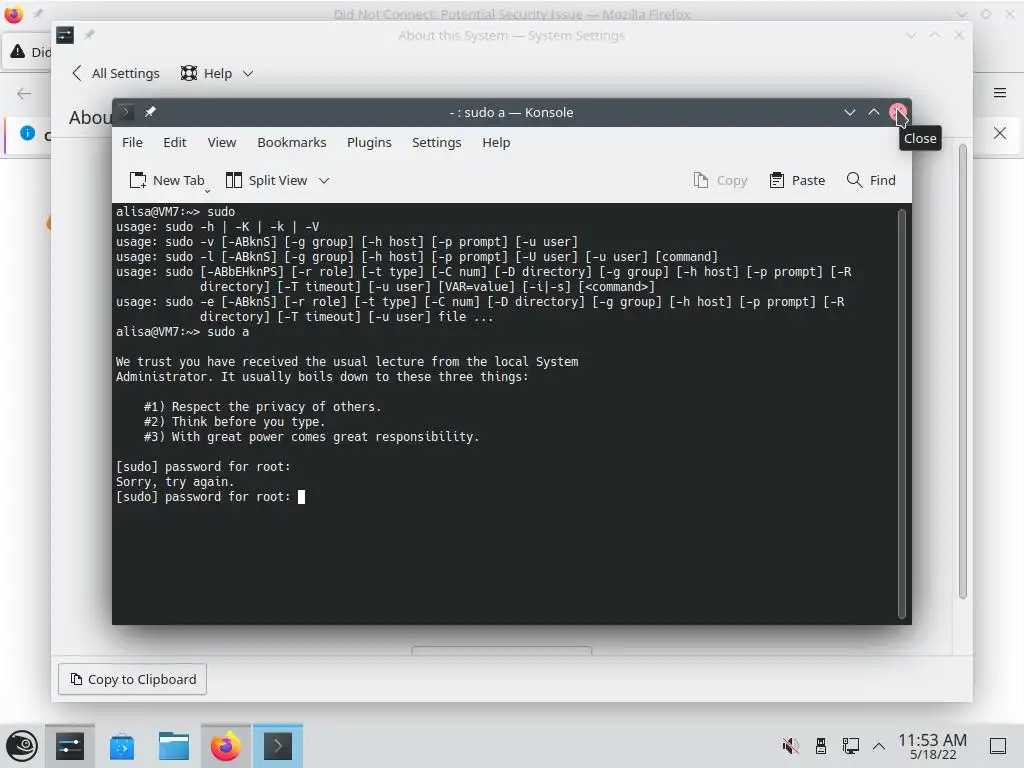1024x768 pixels.
Task: Open the Plugins menu in Konsole
Action: pos(369,142)
